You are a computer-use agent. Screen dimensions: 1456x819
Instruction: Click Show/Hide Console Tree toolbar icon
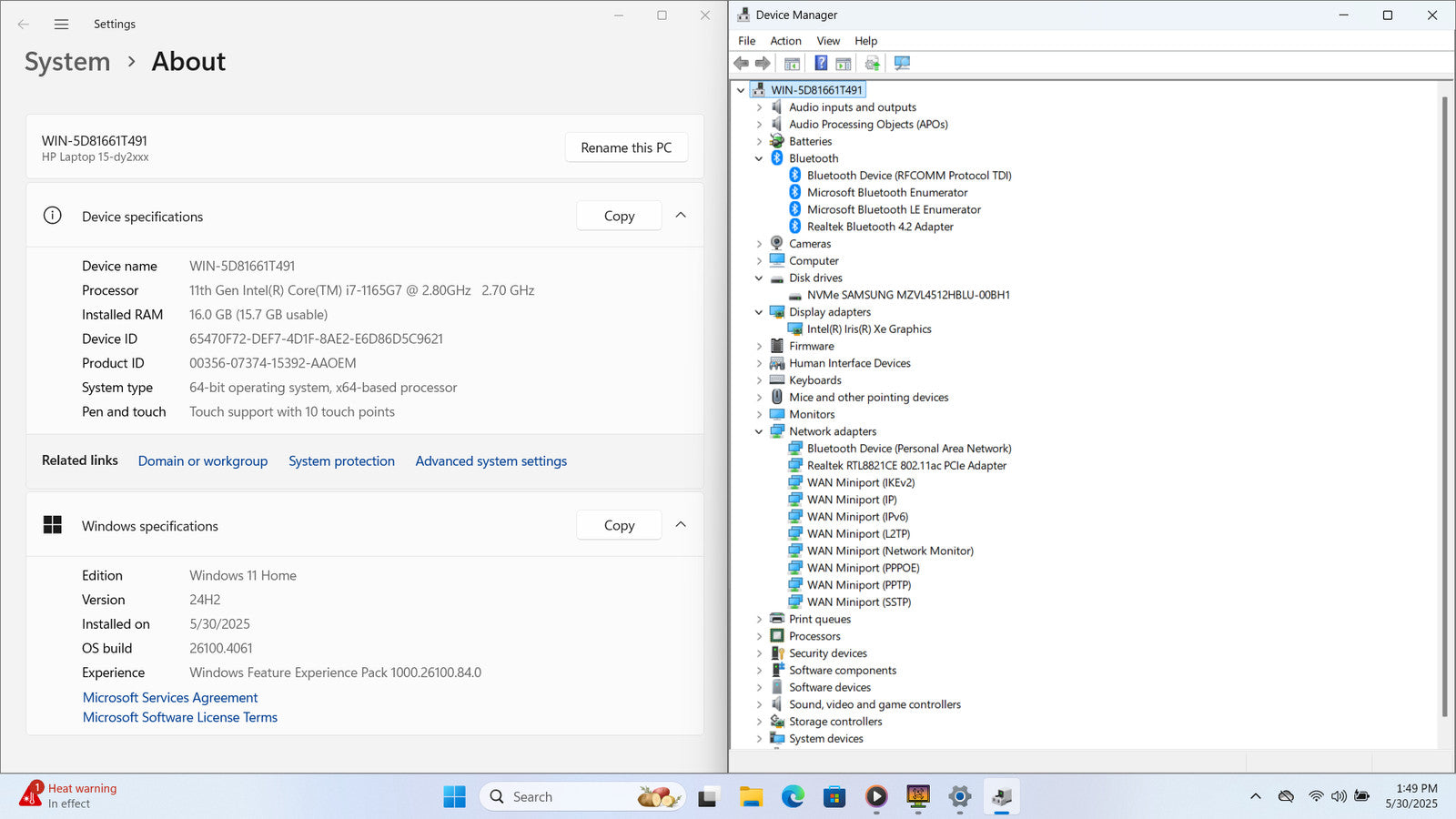pyautogui.click(x=792, y=63)
